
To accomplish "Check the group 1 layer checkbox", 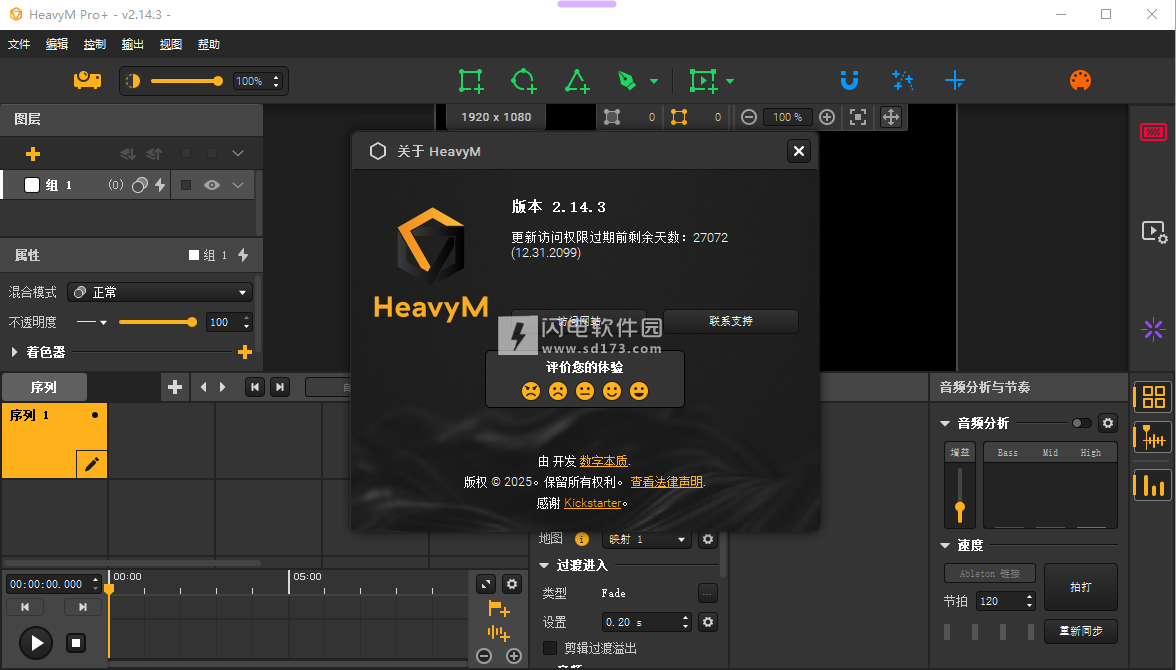I will pos(32,185).
